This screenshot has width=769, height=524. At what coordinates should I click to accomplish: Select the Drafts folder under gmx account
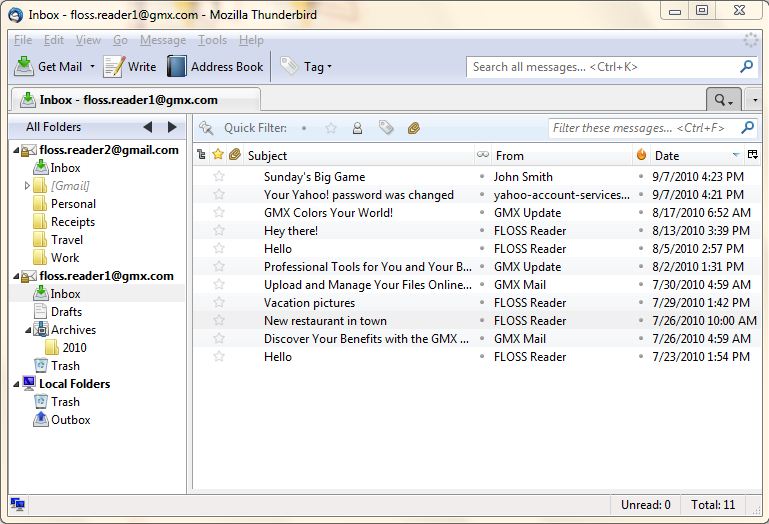pos(66,312)
